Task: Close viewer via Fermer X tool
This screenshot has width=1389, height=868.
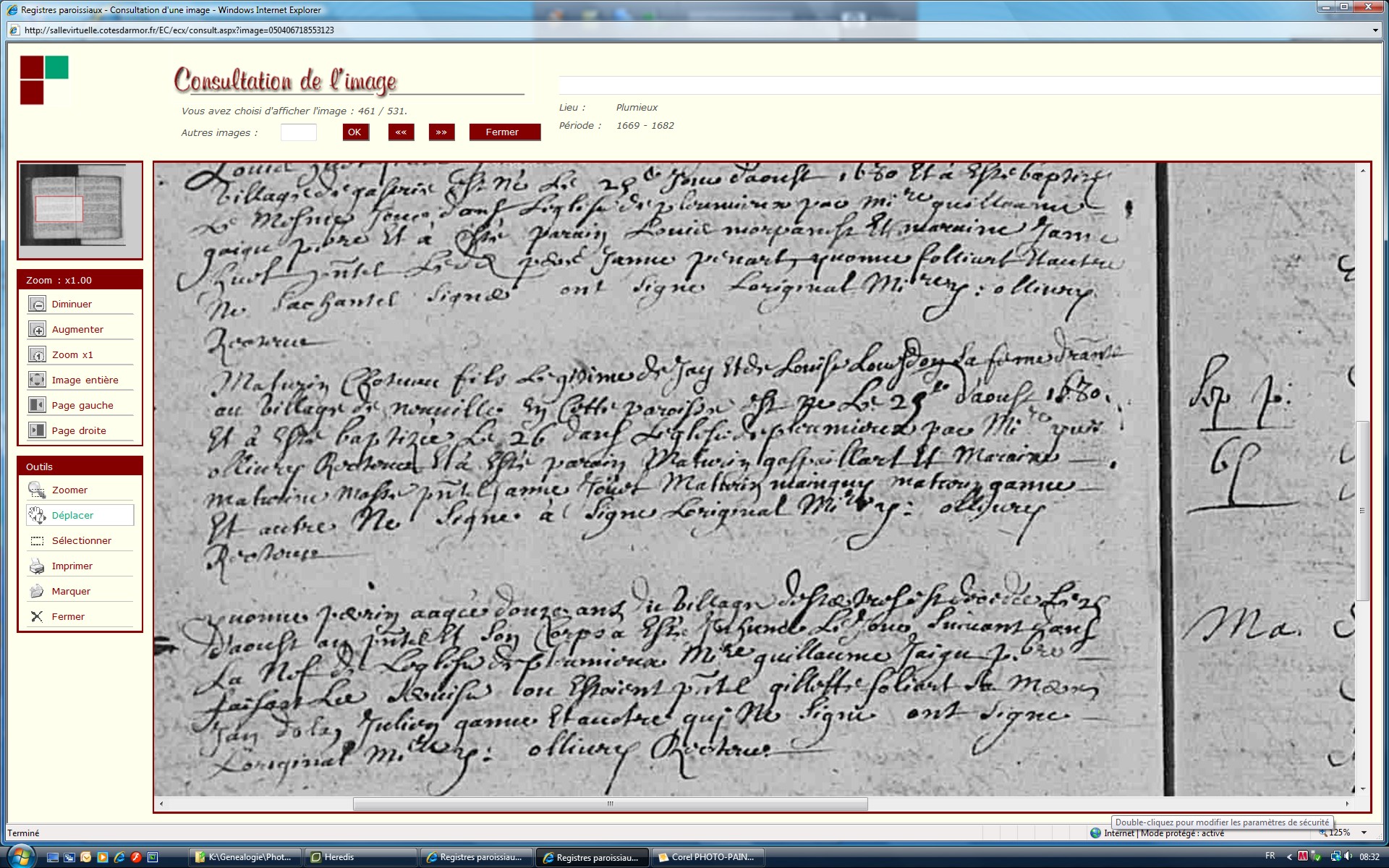Action: pos(37,617)
